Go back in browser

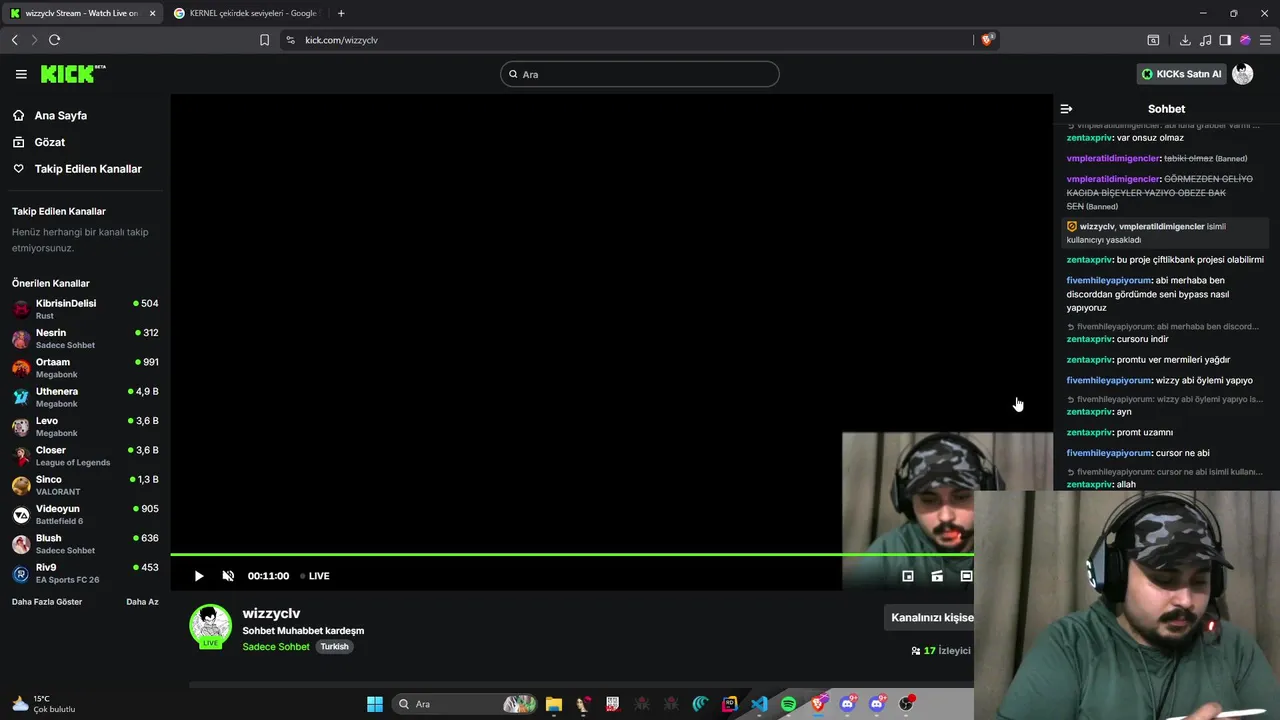tap(14, 40)
